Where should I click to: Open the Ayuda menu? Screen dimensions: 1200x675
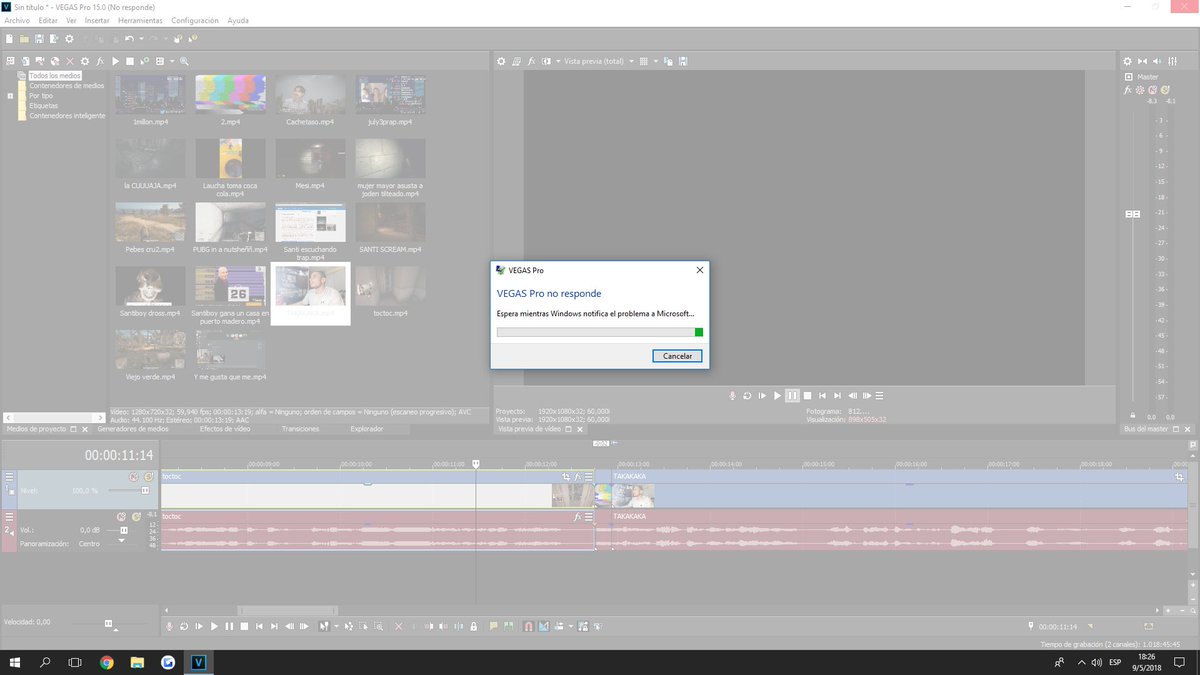point(238,20)
